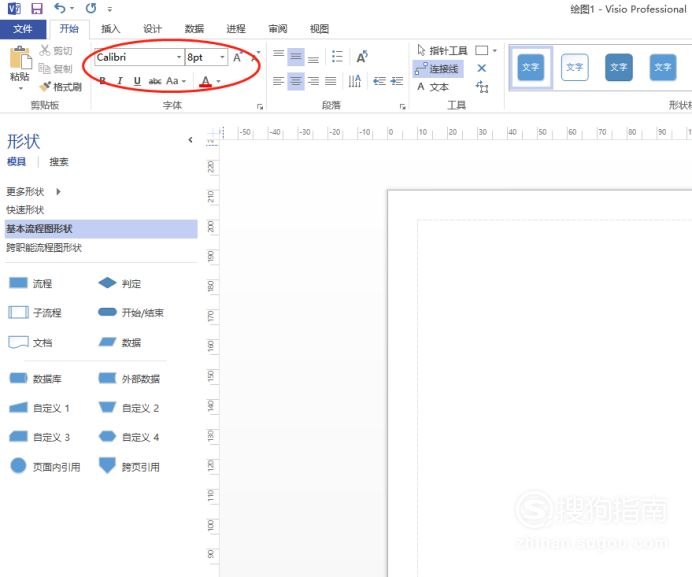Screen dimensions: 692x577
Task: Click the Redo icon
Action: coord(91,8)
